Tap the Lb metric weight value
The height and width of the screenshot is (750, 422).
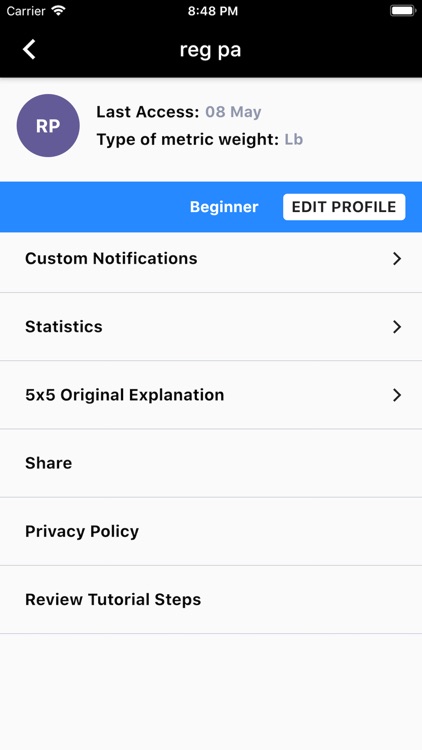[x=294, y=140]
